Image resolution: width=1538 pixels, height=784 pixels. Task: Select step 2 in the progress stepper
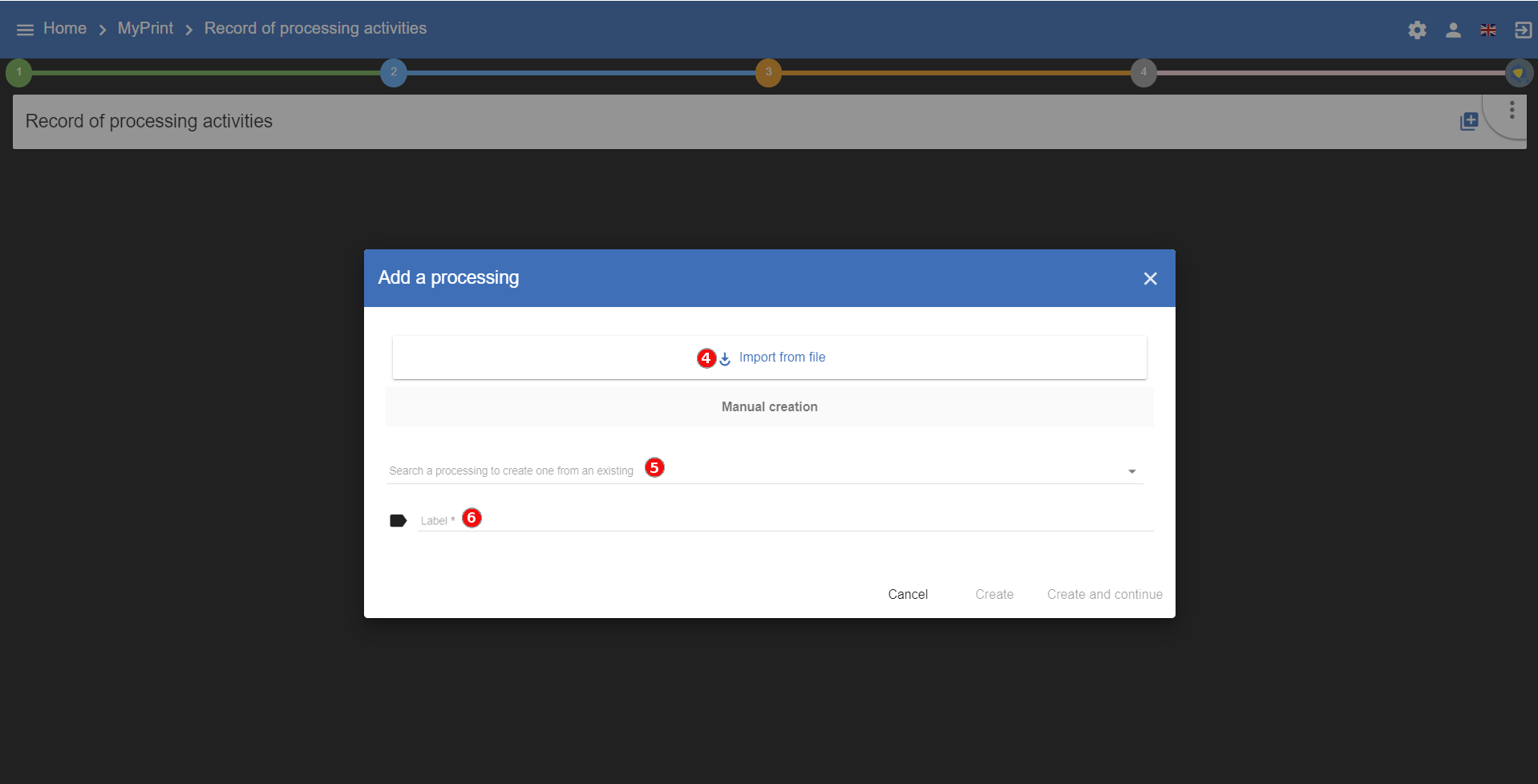pos(394,72)
